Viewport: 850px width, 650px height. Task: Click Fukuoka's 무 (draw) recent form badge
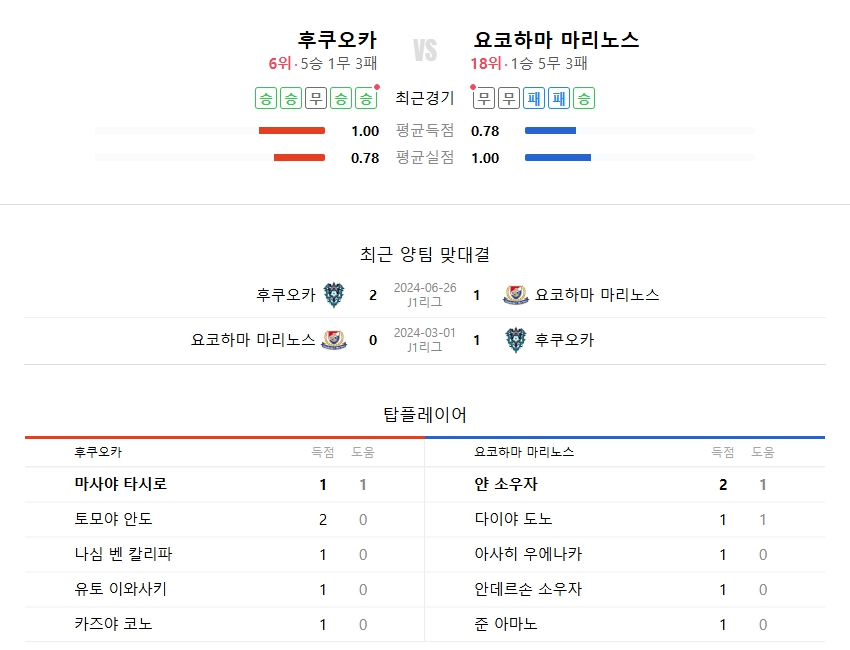point(316,98)
